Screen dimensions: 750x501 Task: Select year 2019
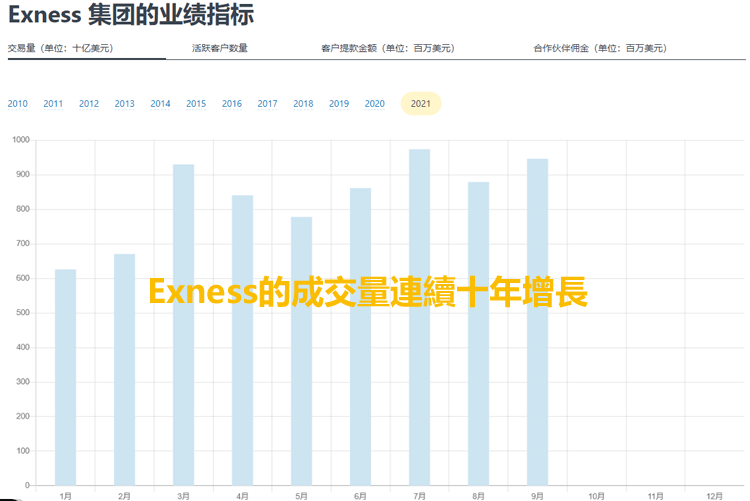pos(339,103)
